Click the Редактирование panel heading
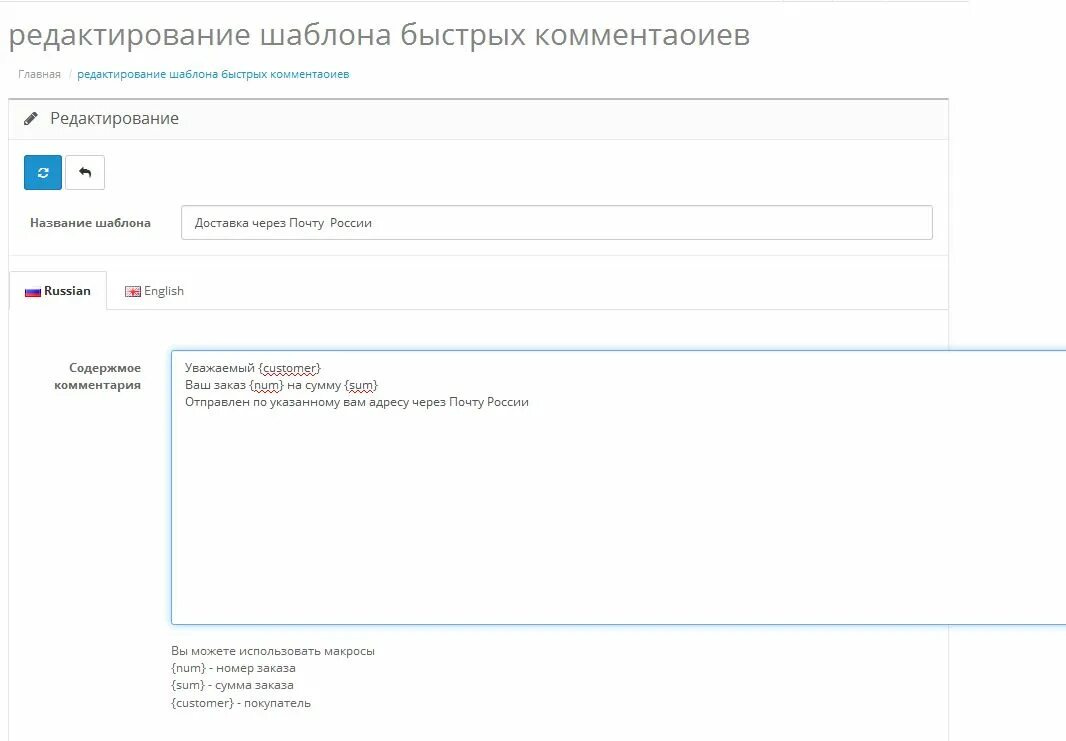1066x741 pixels. (x=114, y=118)
